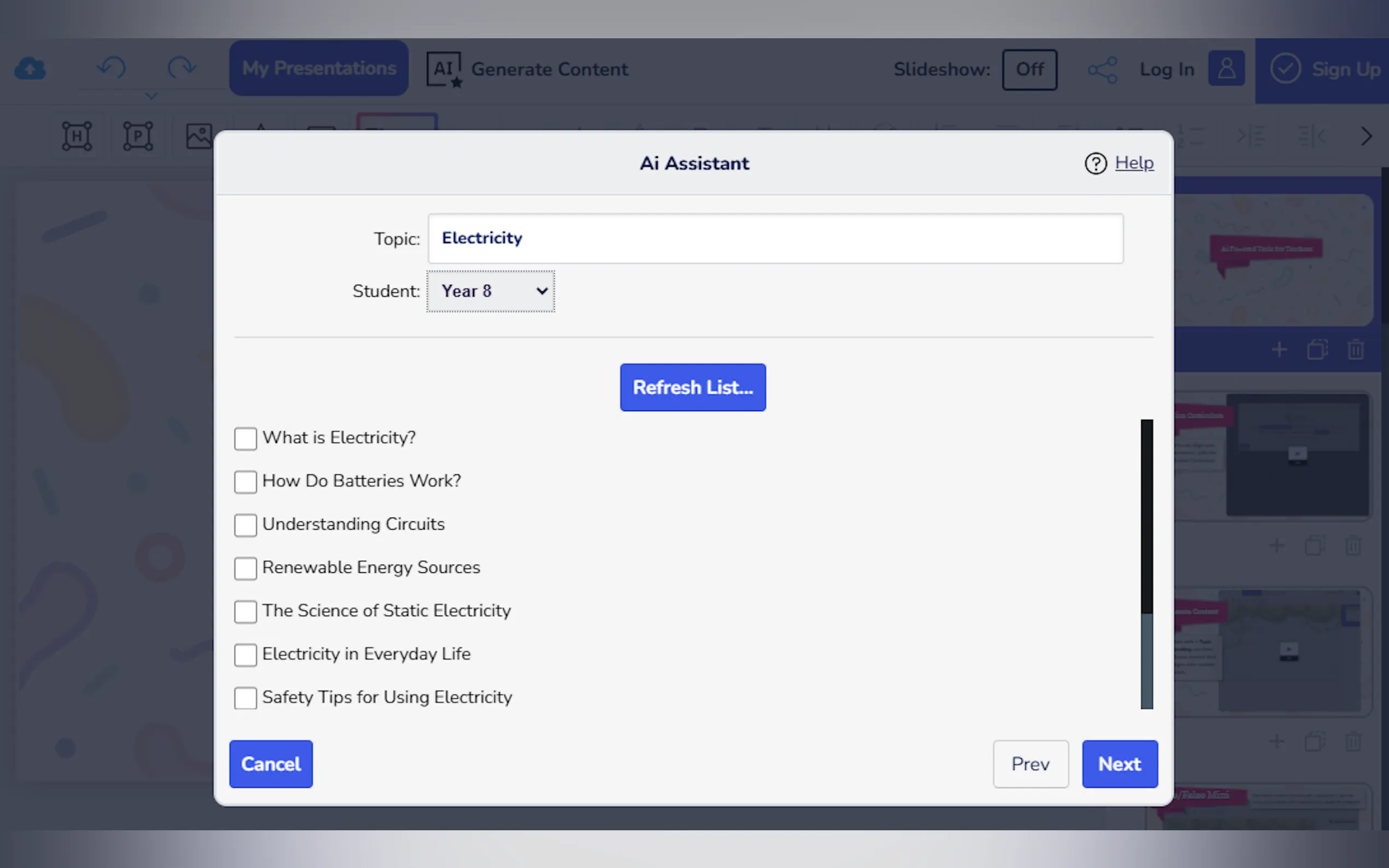The width and height of the screenshot is (1389, 868).
Task: Insert a paragraph box tool
Action: click(138, 136)
